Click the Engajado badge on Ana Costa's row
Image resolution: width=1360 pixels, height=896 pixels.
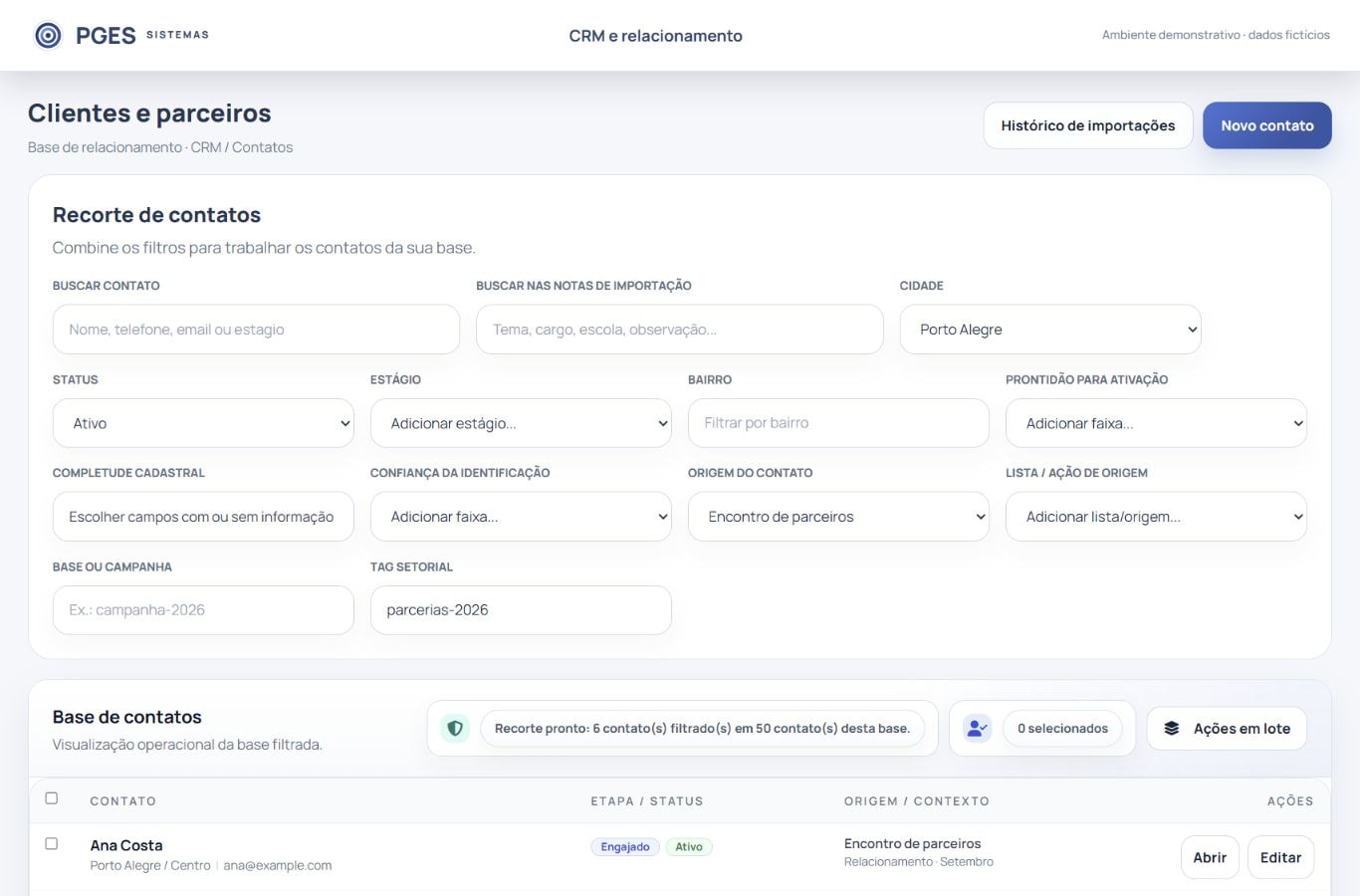click(x=625, y=847)
